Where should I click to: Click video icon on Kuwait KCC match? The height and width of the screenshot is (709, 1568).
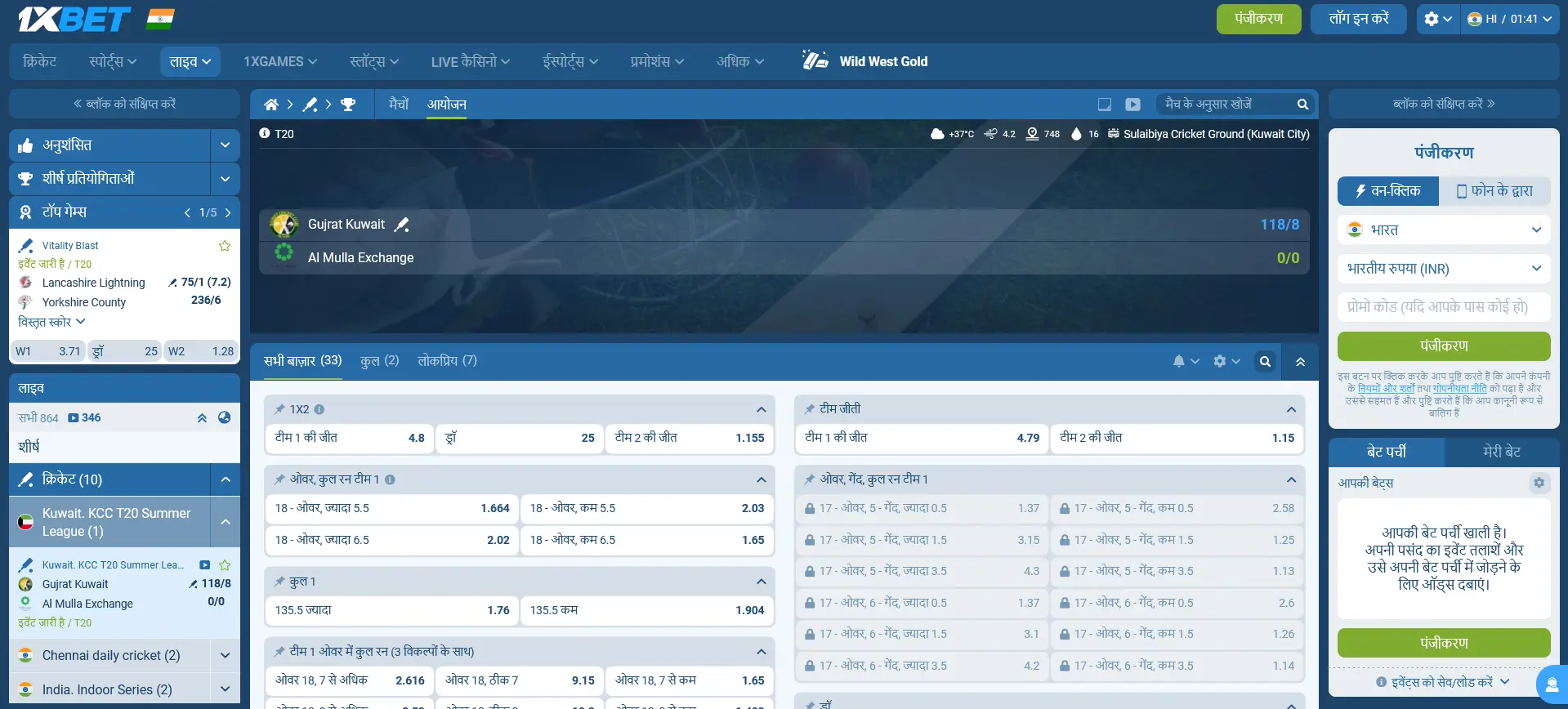pos(205,565)
